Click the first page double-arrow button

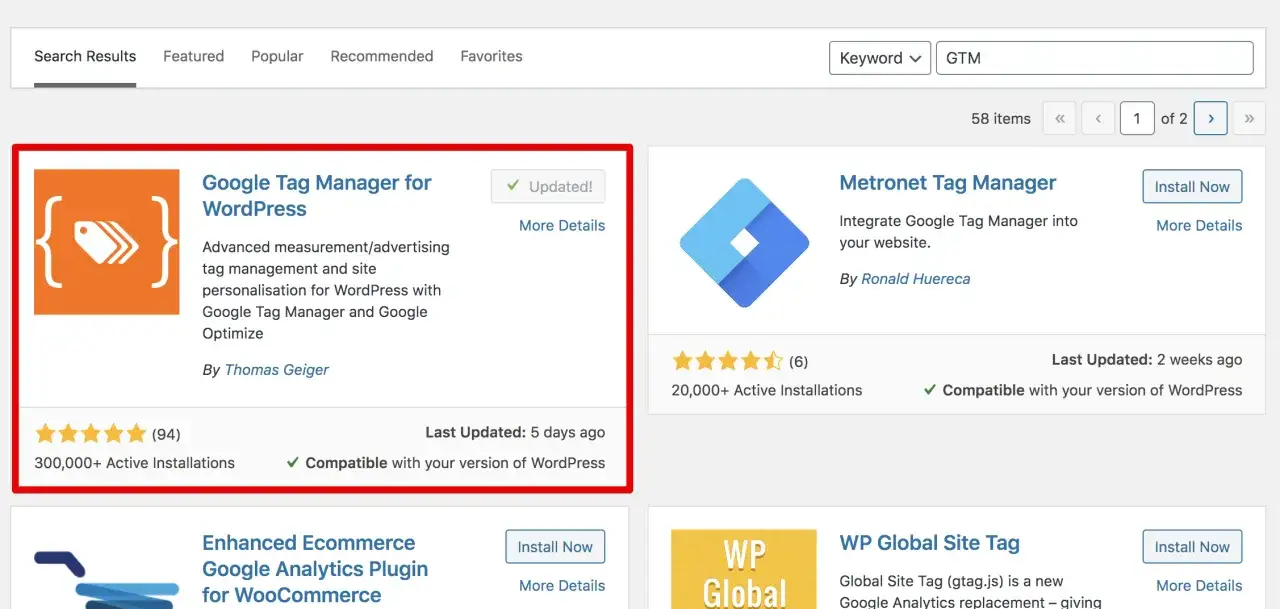[1060, 118]
